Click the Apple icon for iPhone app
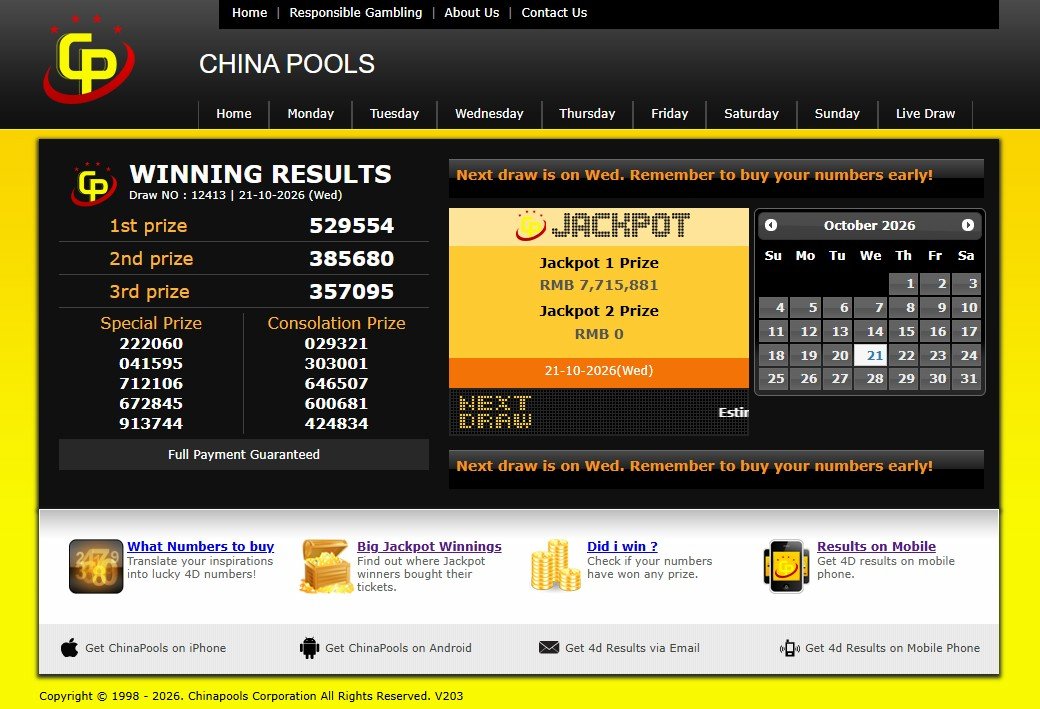The width and height of the screenshot is (1040, 709). point(70,647)
